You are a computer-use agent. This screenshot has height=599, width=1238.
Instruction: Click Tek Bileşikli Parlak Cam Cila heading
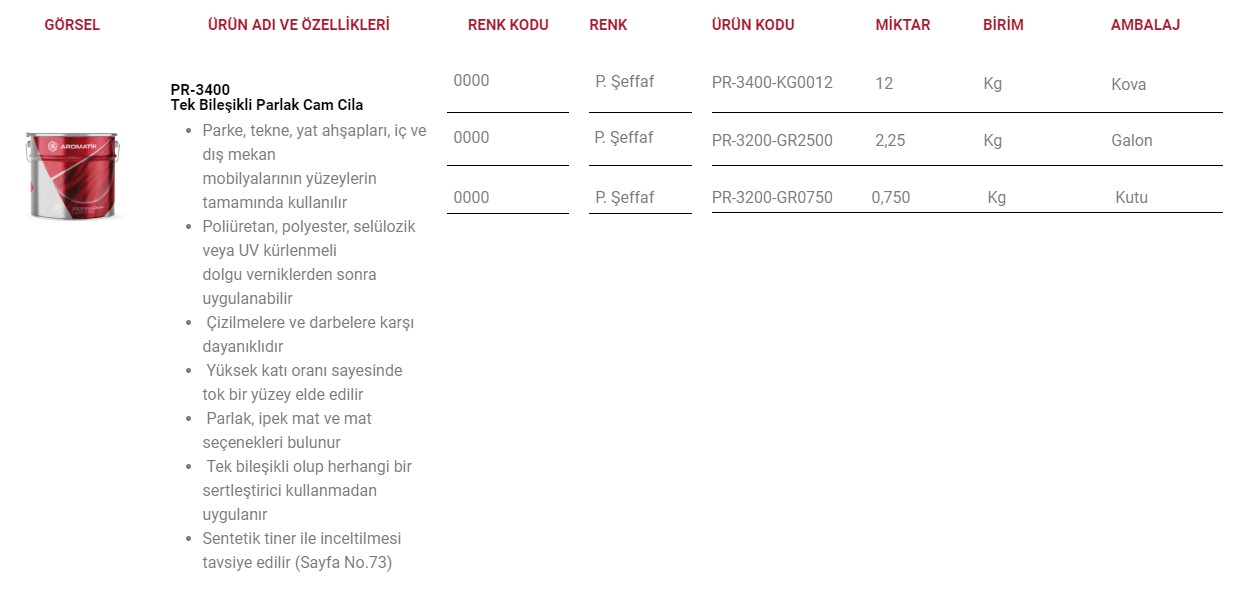click(x=267, y=105)
